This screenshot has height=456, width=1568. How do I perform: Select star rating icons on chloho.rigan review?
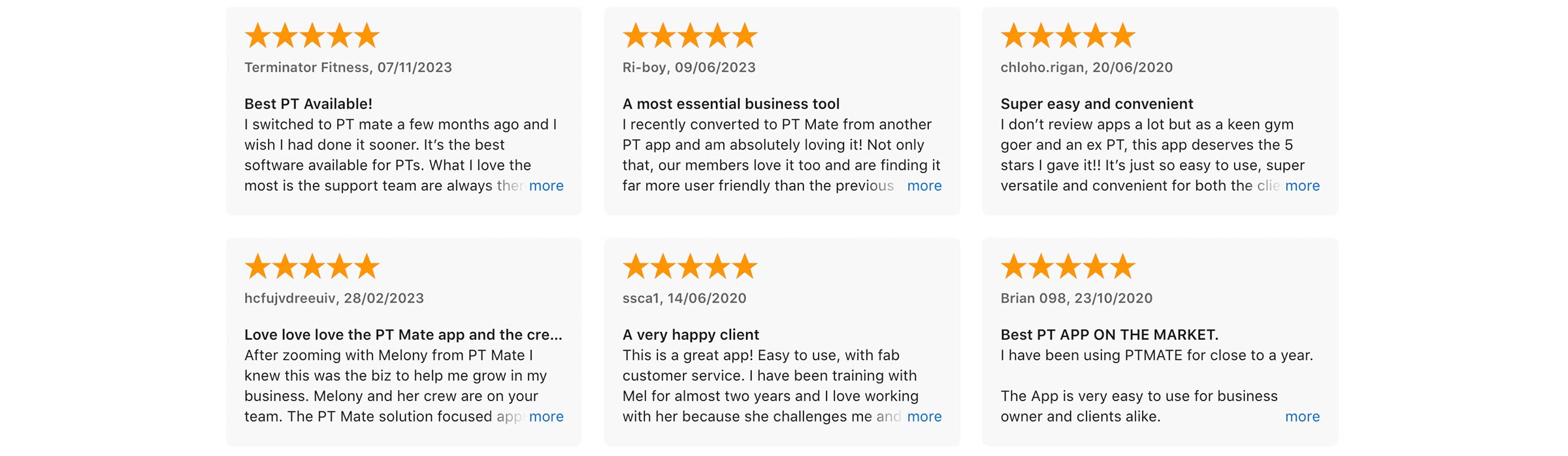click(1068, 35)
